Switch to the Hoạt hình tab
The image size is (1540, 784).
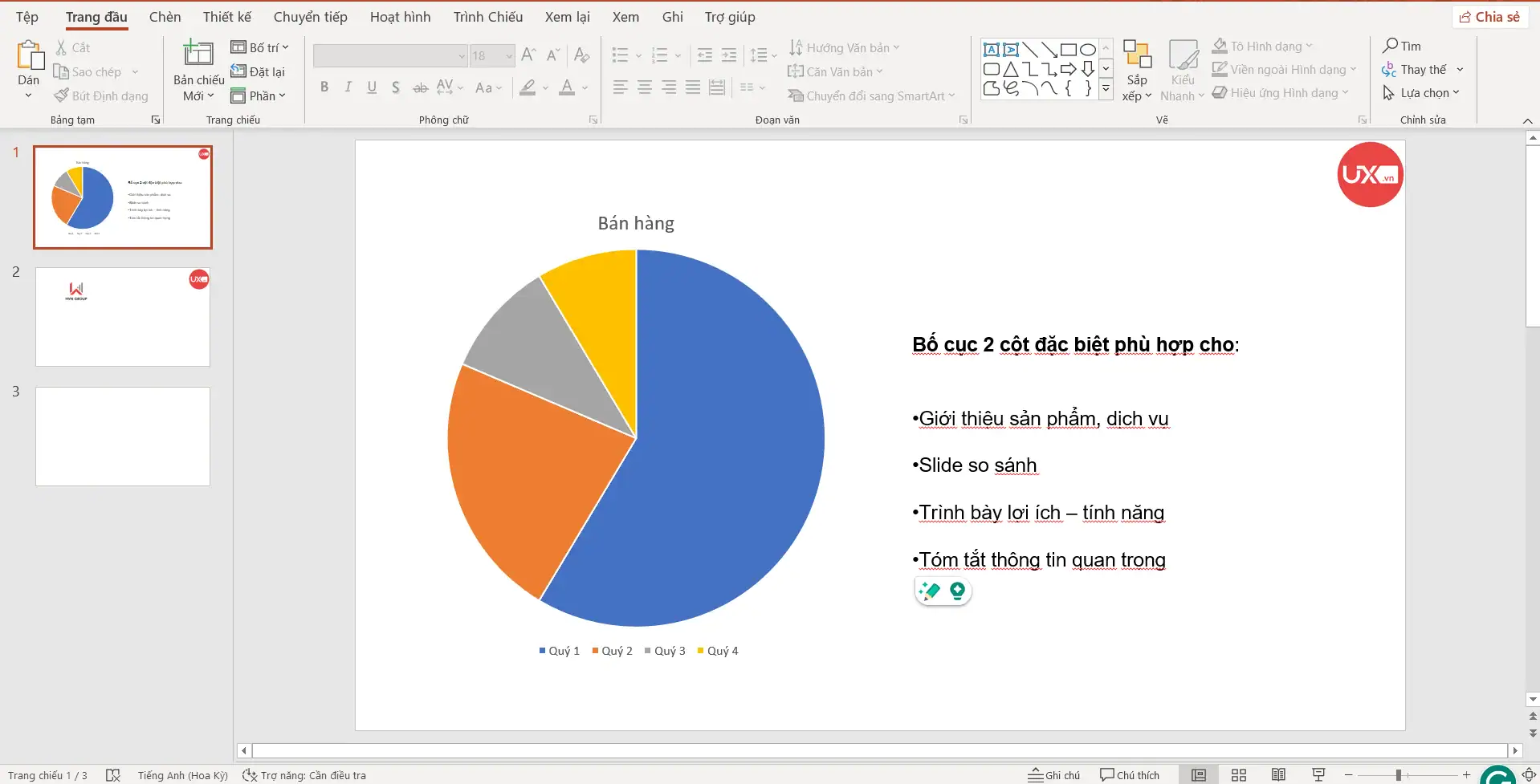click(x=400, y=17)
